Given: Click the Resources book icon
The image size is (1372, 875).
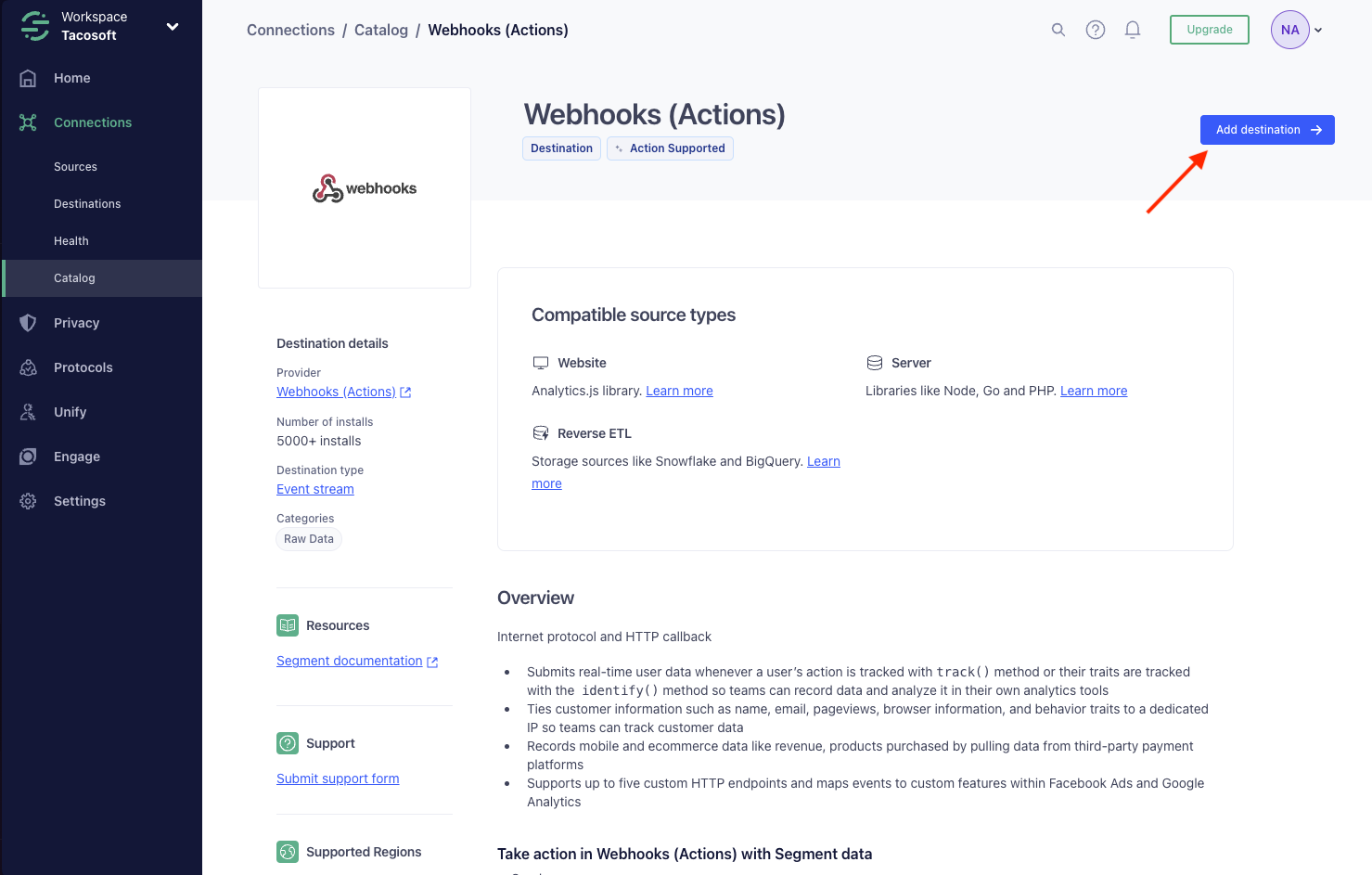Looking at the screenshot, I should click(287, 624).
